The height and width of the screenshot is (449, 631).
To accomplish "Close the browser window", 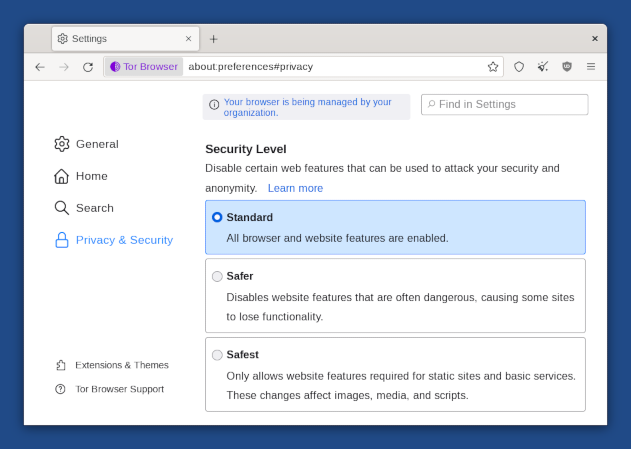I will 595,39.
